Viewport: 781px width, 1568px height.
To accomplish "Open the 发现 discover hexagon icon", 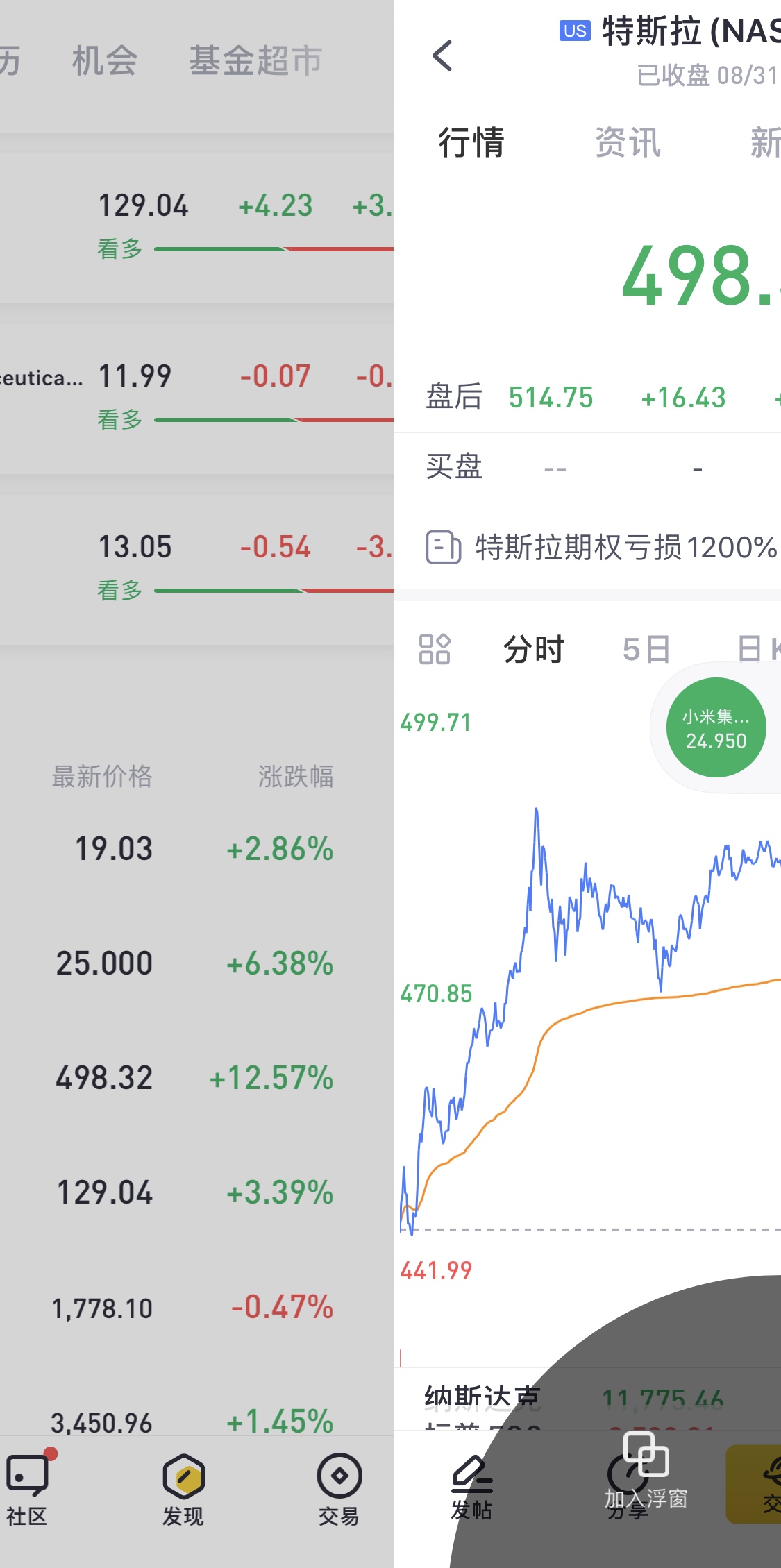I will (183, 1476).
